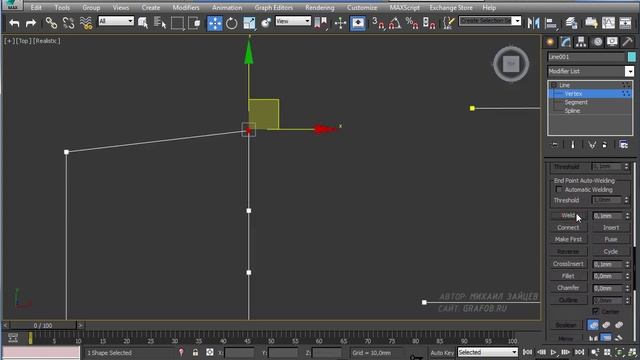Image resolution: width=640 pixels, height=360 pixels.
Task: Switch to the Utilities hammer tab
Action: point(627,42)
